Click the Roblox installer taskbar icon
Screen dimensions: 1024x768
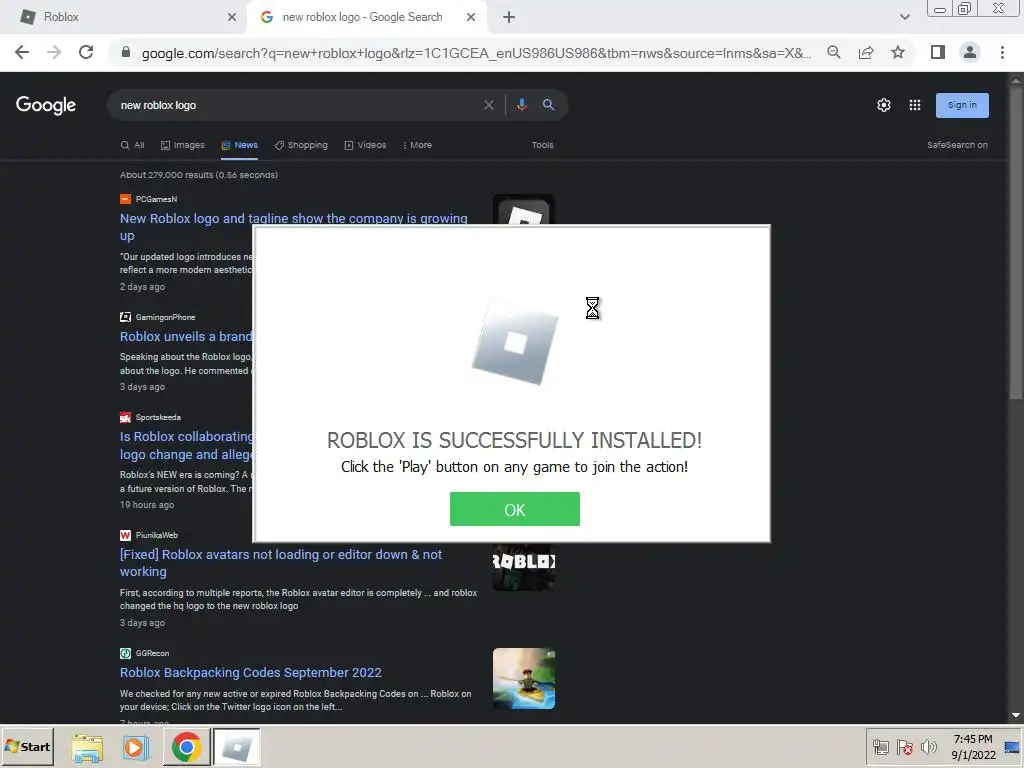point(236,747)
